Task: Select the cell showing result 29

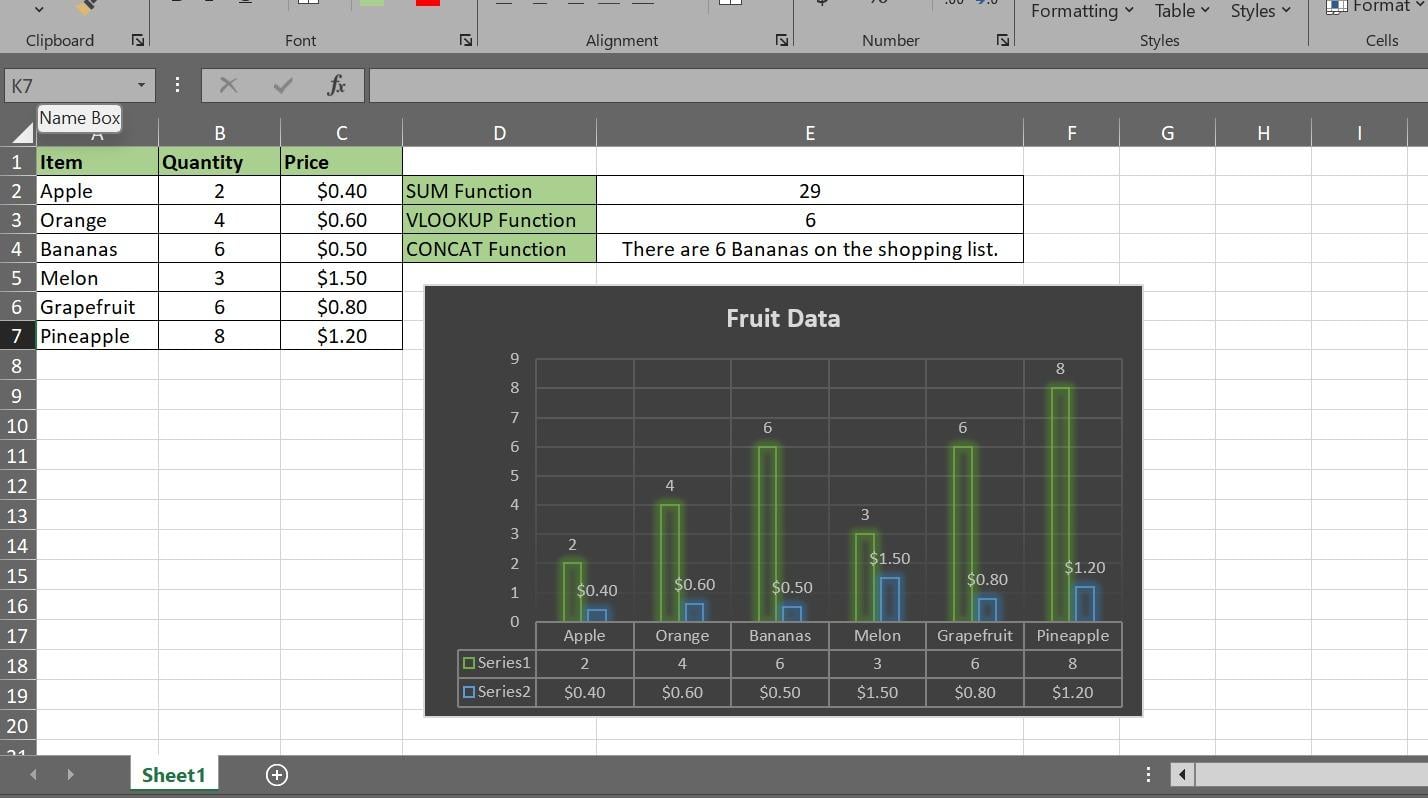Action: click(x=810, y=191)
